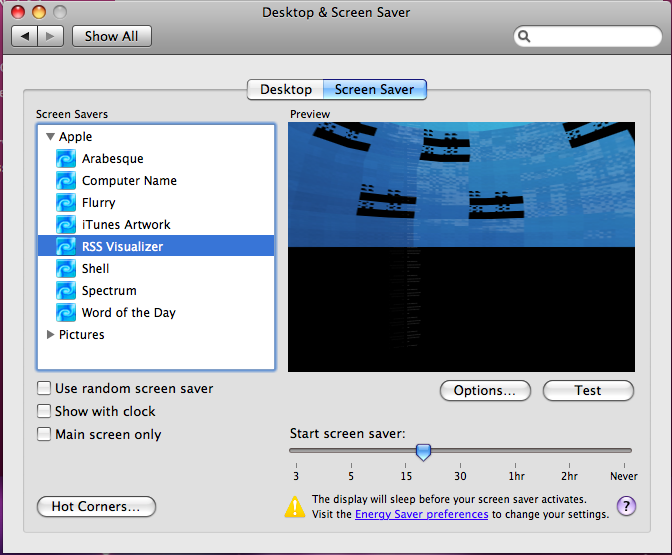Click the RSS Visualizer screen saver icon
This screenshot has height=555, width=672.
[x=66, y=246]
